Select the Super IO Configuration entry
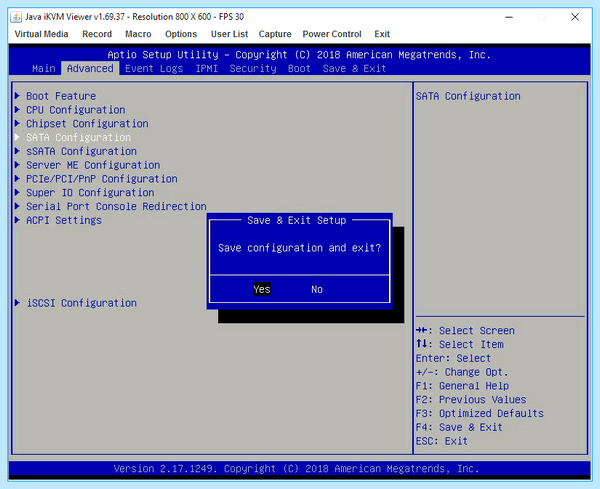Screen dimensions: 600x489 click(x=90, y=192)
